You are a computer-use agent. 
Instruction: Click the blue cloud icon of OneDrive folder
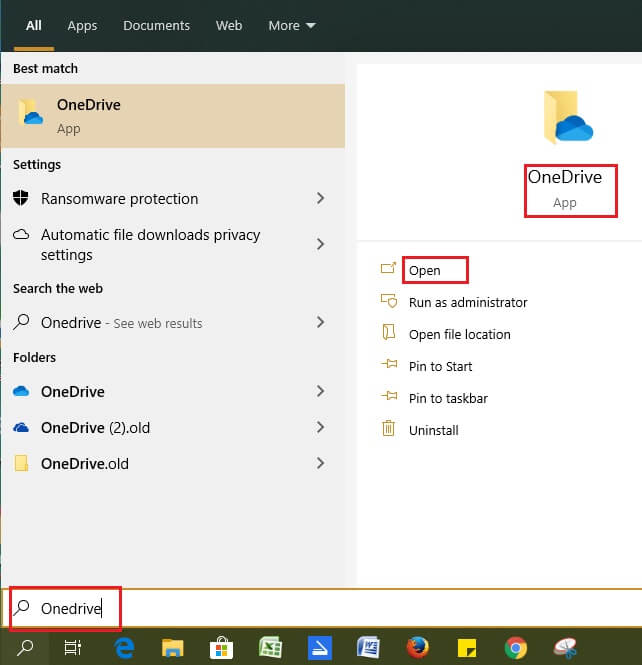click(x=21, y=391)
